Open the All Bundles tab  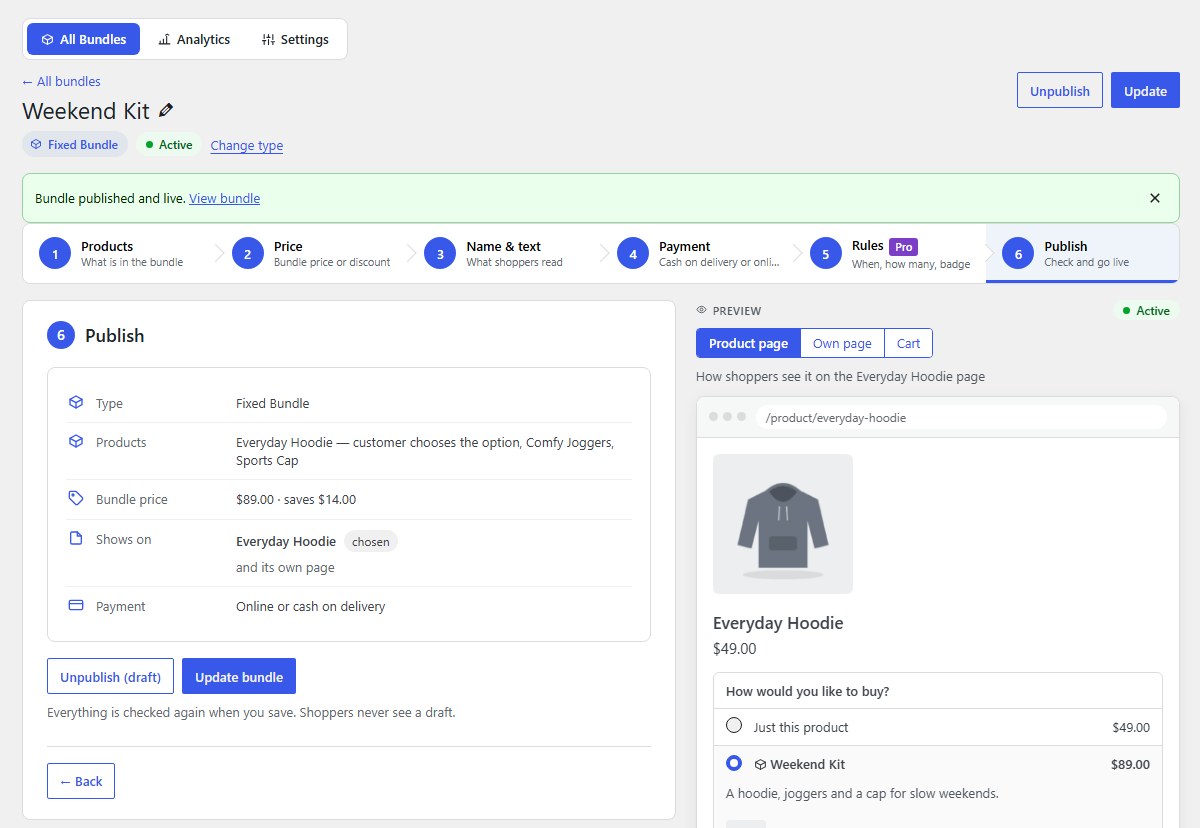84,39
